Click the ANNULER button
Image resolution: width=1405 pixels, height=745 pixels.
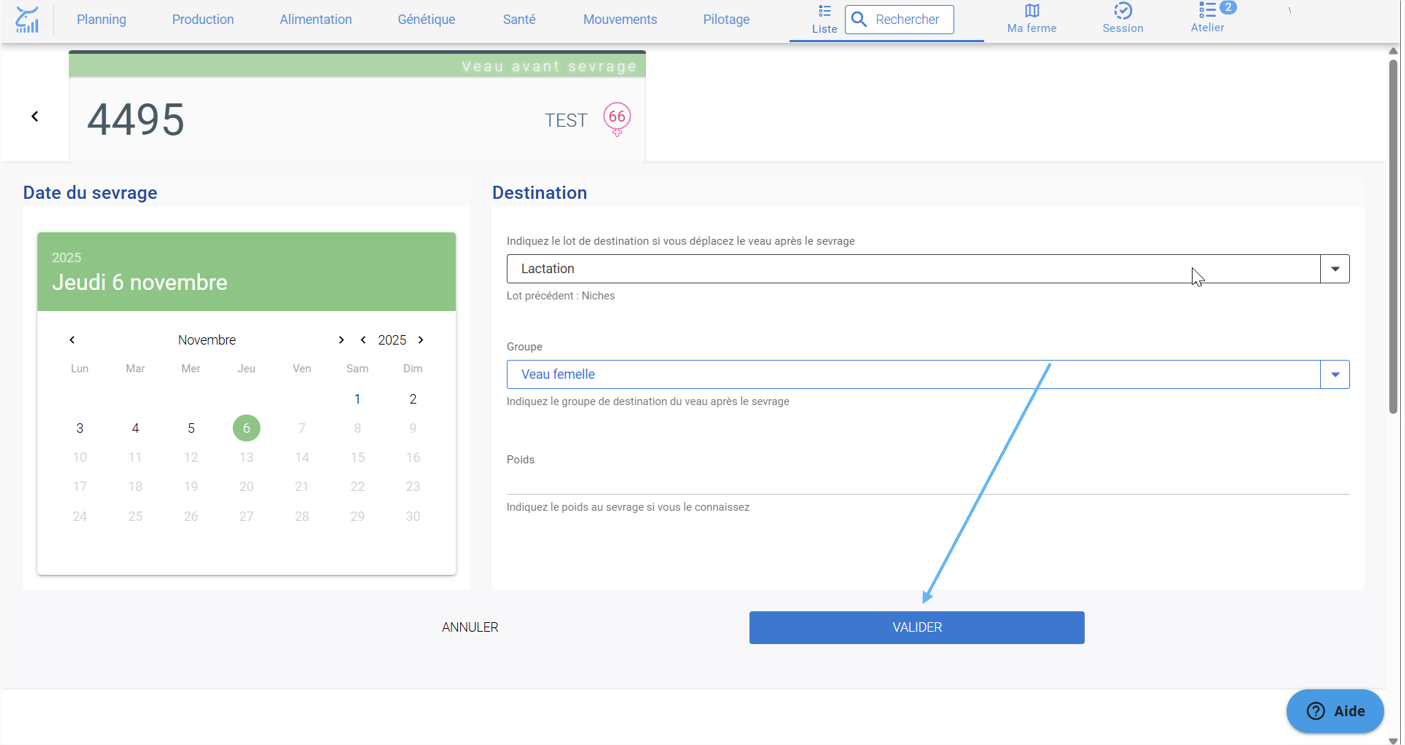[x=470, y=628]
